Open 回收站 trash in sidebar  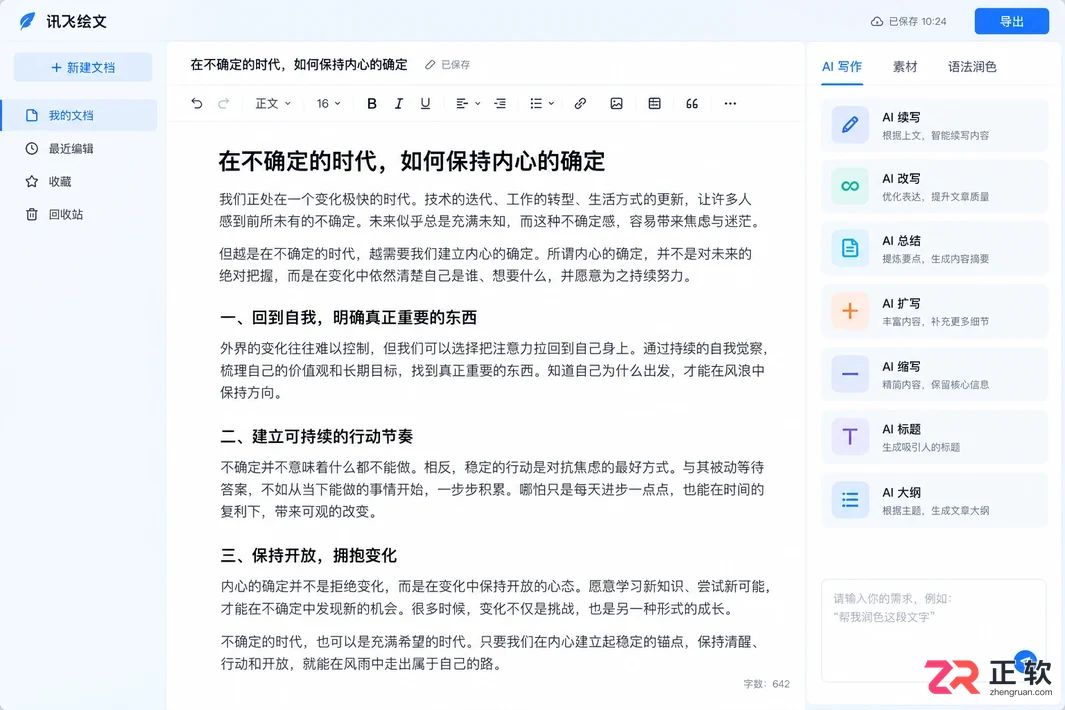tap(79, 214)
